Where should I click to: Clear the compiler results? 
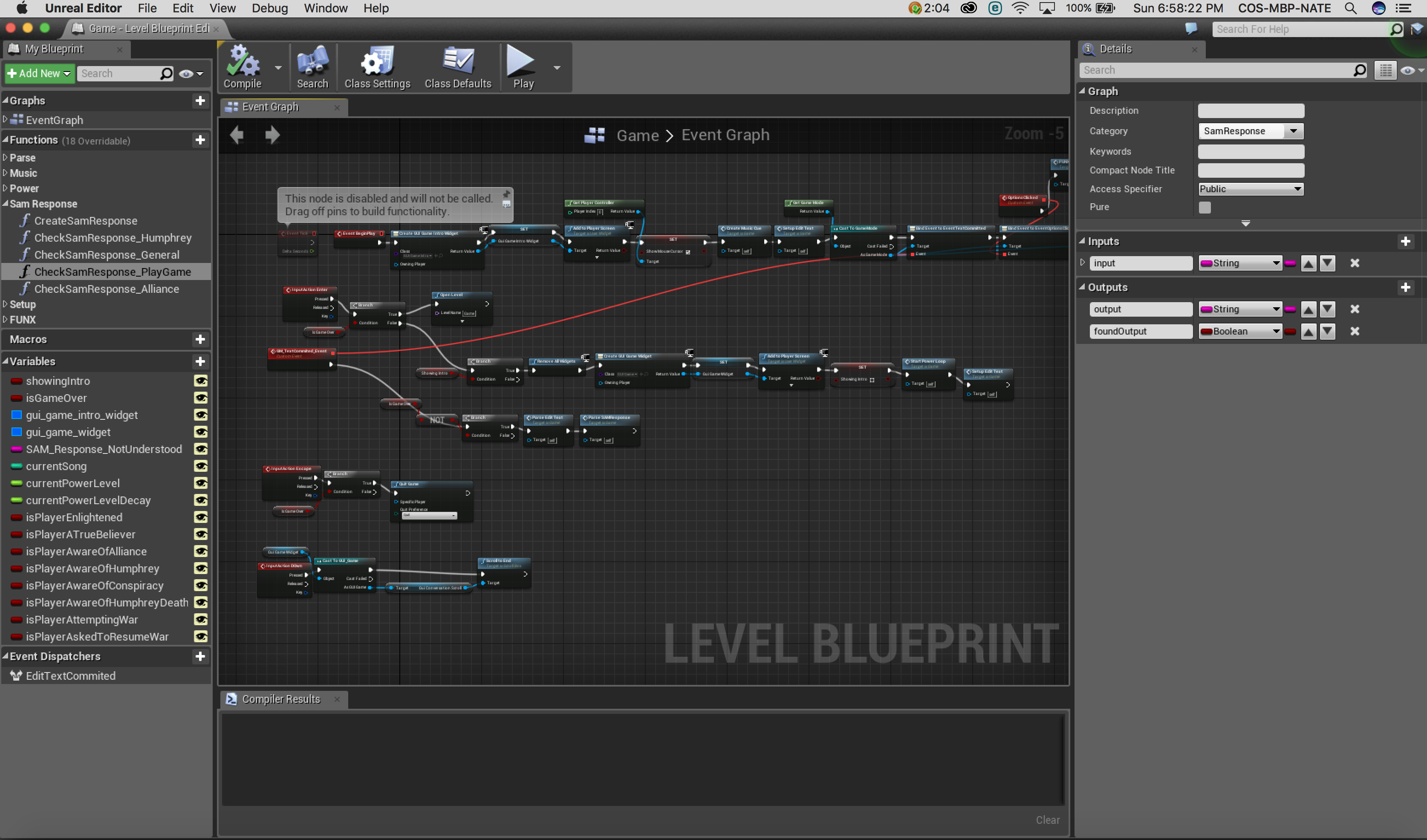coord(1048,820)
